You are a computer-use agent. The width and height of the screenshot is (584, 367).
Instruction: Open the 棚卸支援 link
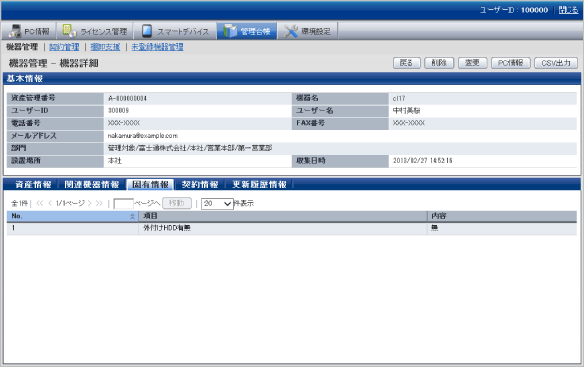click(x=105, y=47)
